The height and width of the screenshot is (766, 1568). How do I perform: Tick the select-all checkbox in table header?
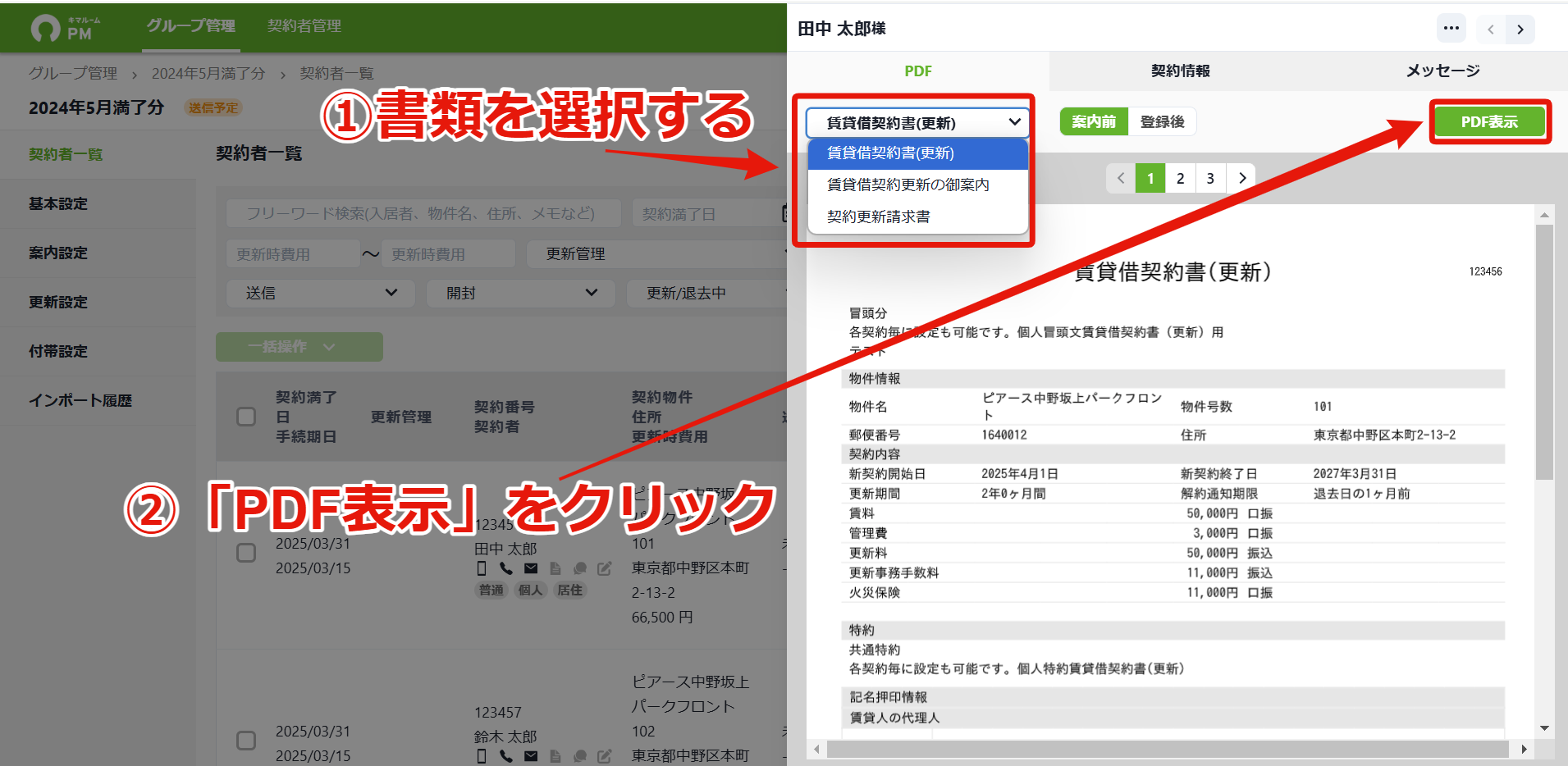(246, 417)
